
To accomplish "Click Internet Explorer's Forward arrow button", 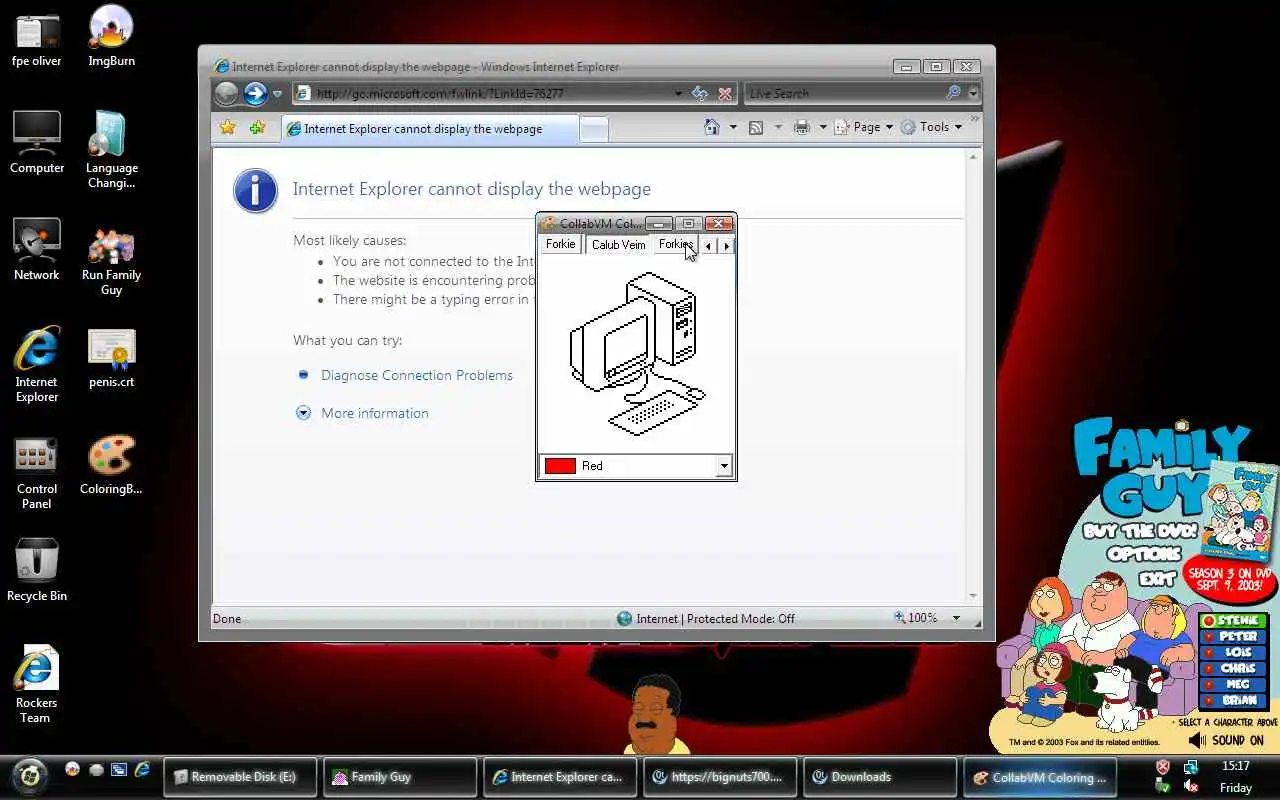I will [256, 94].
